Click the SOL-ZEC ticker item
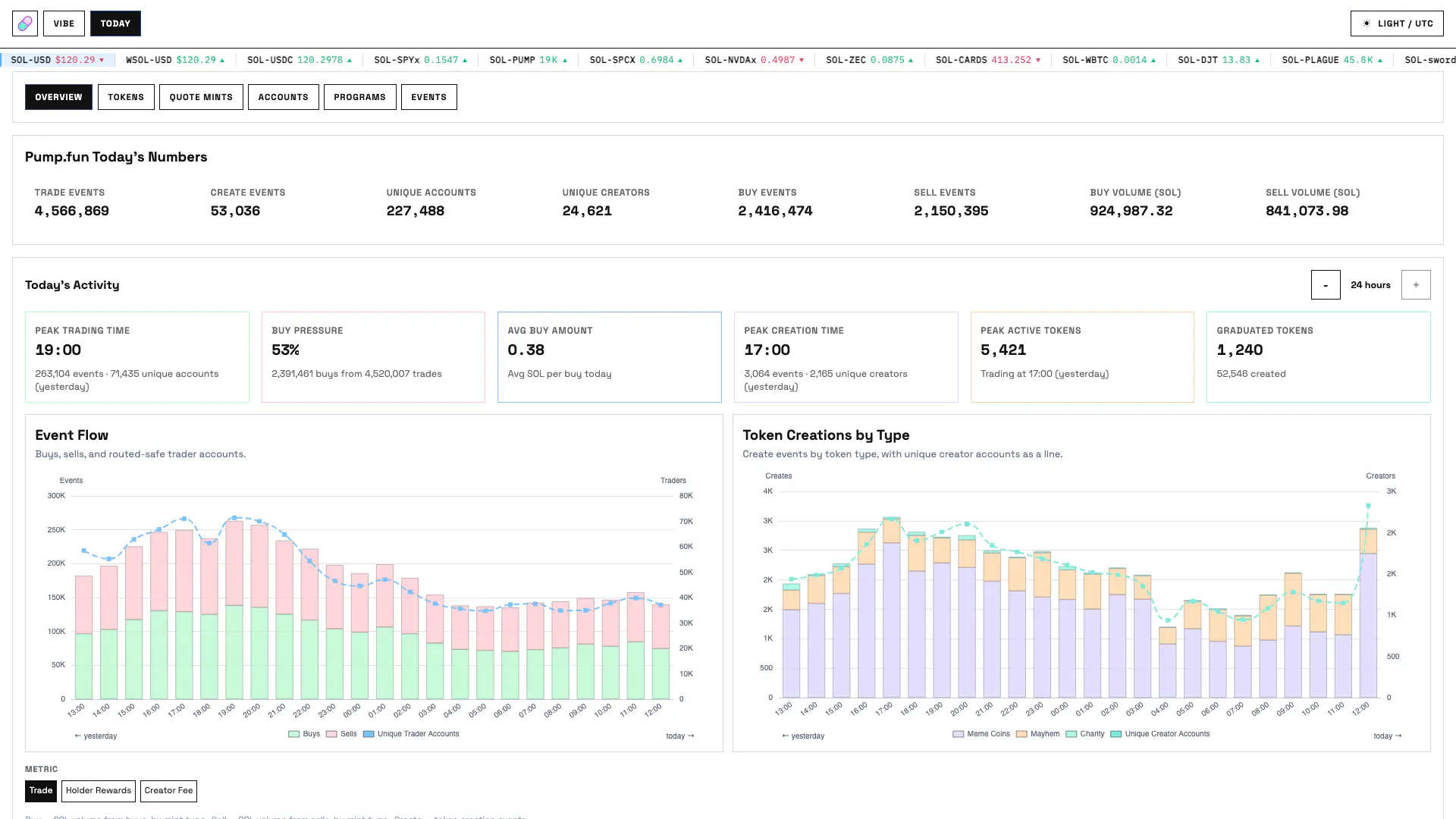 click(x=870, y=60)
